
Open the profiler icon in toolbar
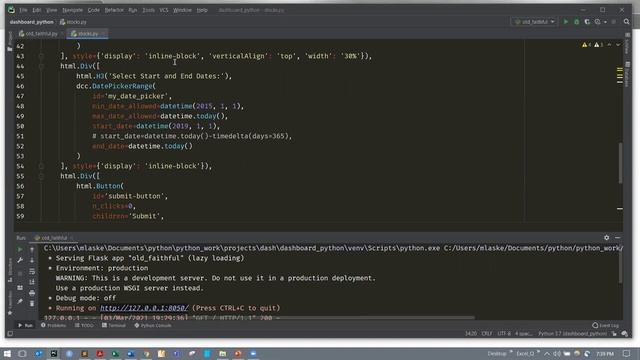[598, 22]
